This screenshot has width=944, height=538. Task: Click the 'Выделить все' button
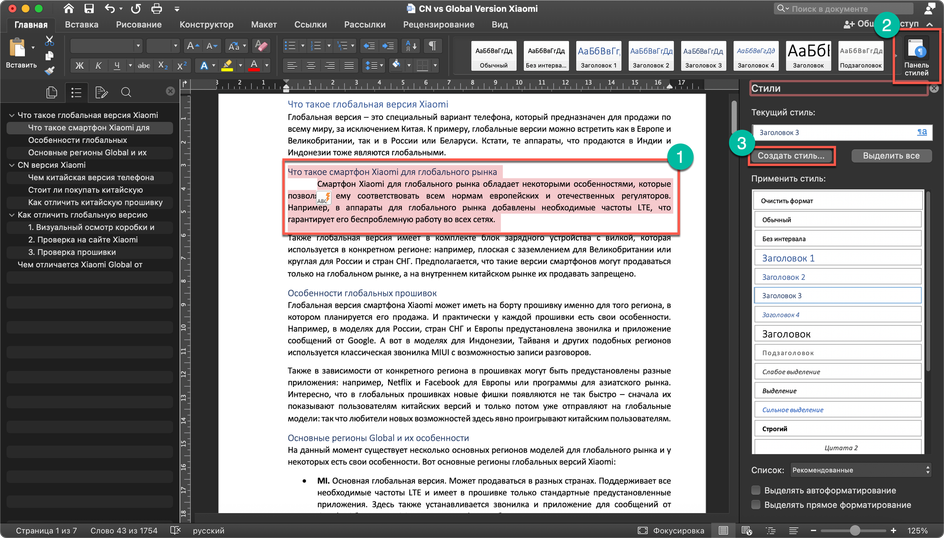[x=891, y=156]
